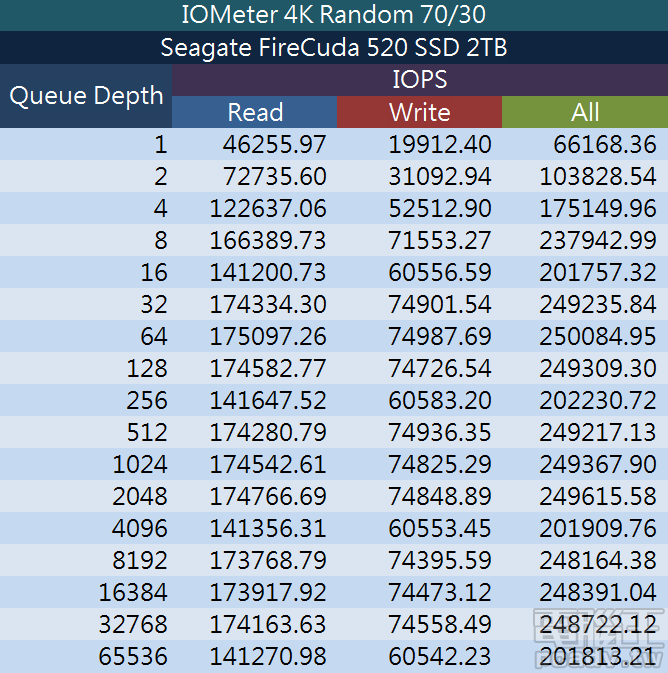Click read value 72735.60
The height and width of the screenshot is (673, 668).
coord(274,176)
